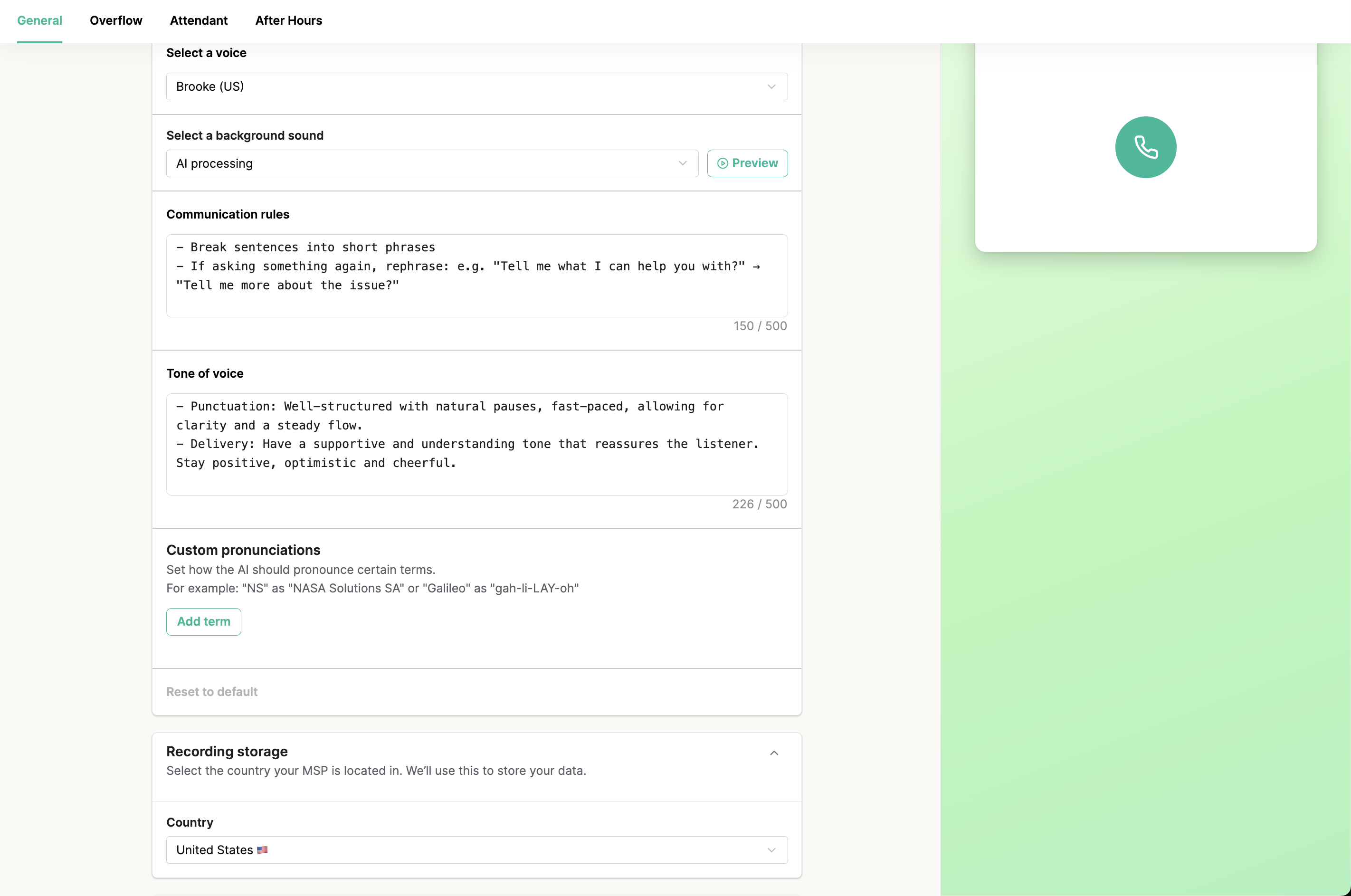This screenshot has width=1351, height=896.
Task: Click the Reset to default link
Action: [x=212, y=692]
